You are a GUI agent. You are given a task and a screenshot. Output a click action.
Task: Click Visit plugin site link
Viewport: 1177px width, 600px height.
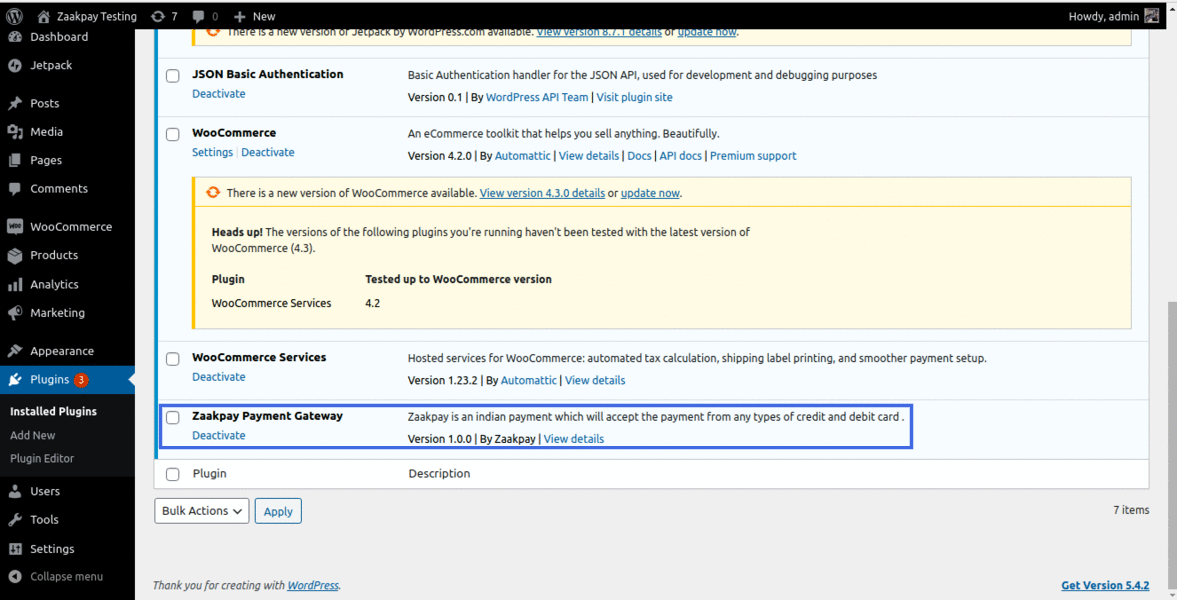click(634, 97)
